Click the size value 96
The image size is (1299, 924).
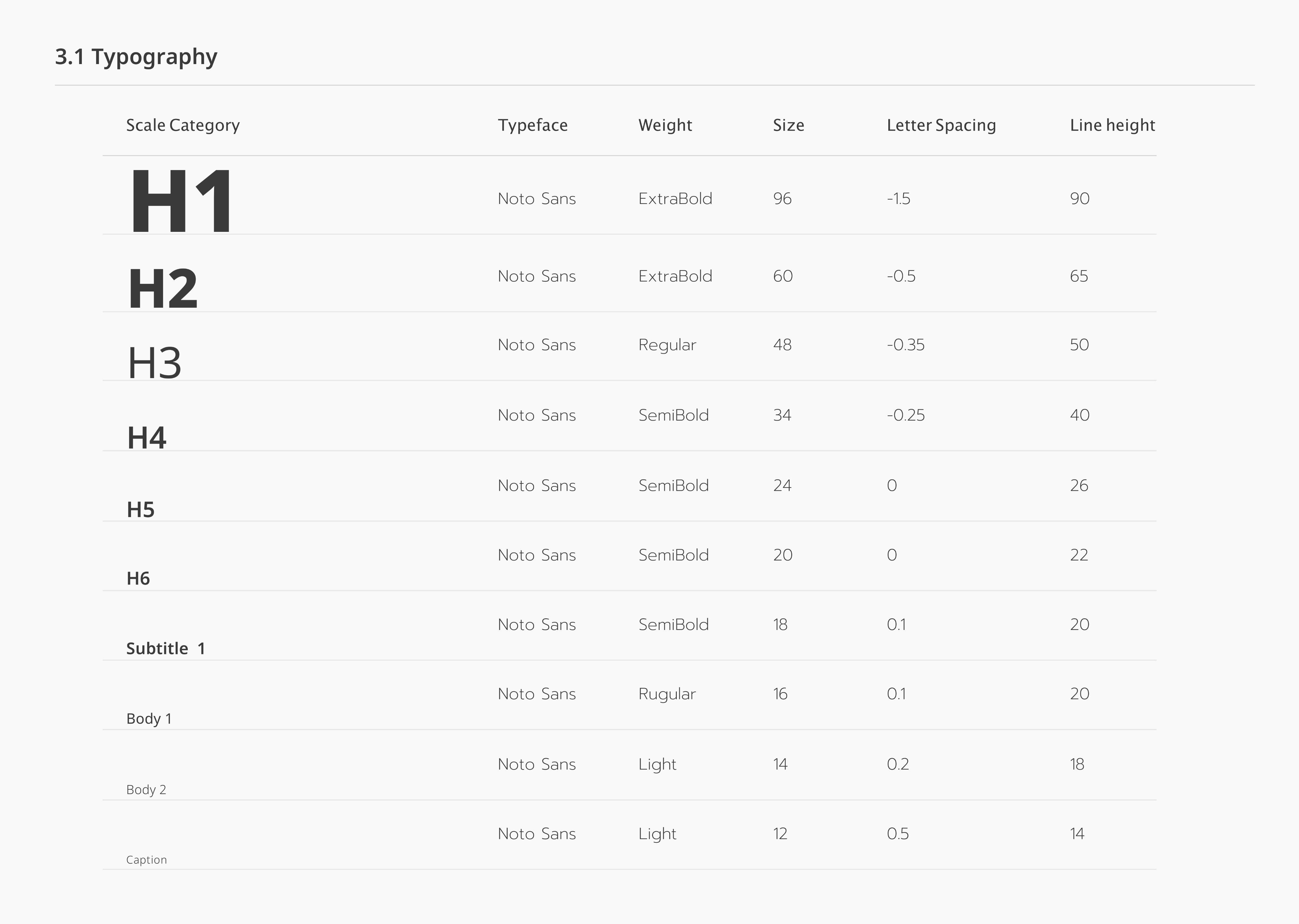point(782,199)
